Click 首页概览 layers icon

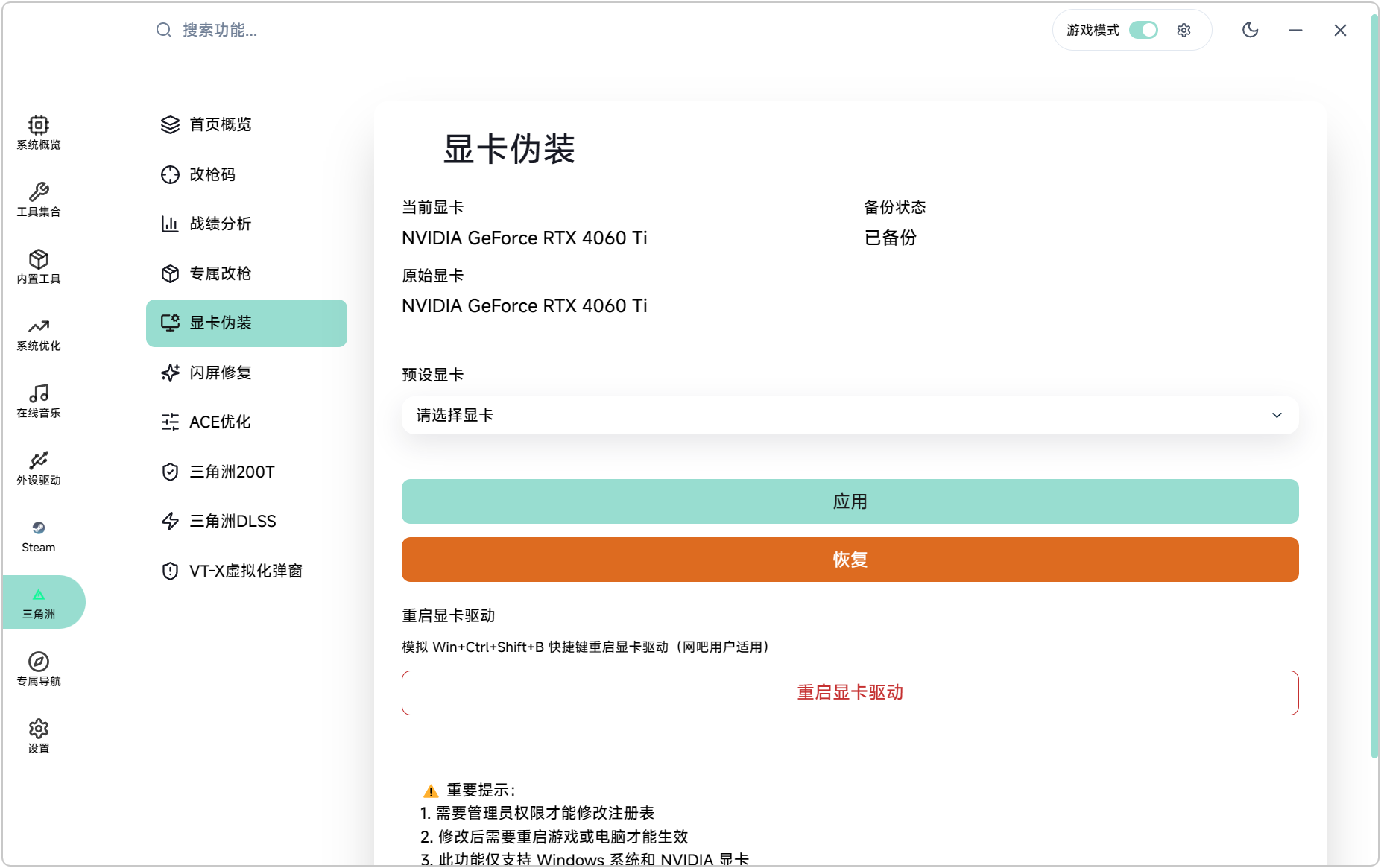coord(170,124)
